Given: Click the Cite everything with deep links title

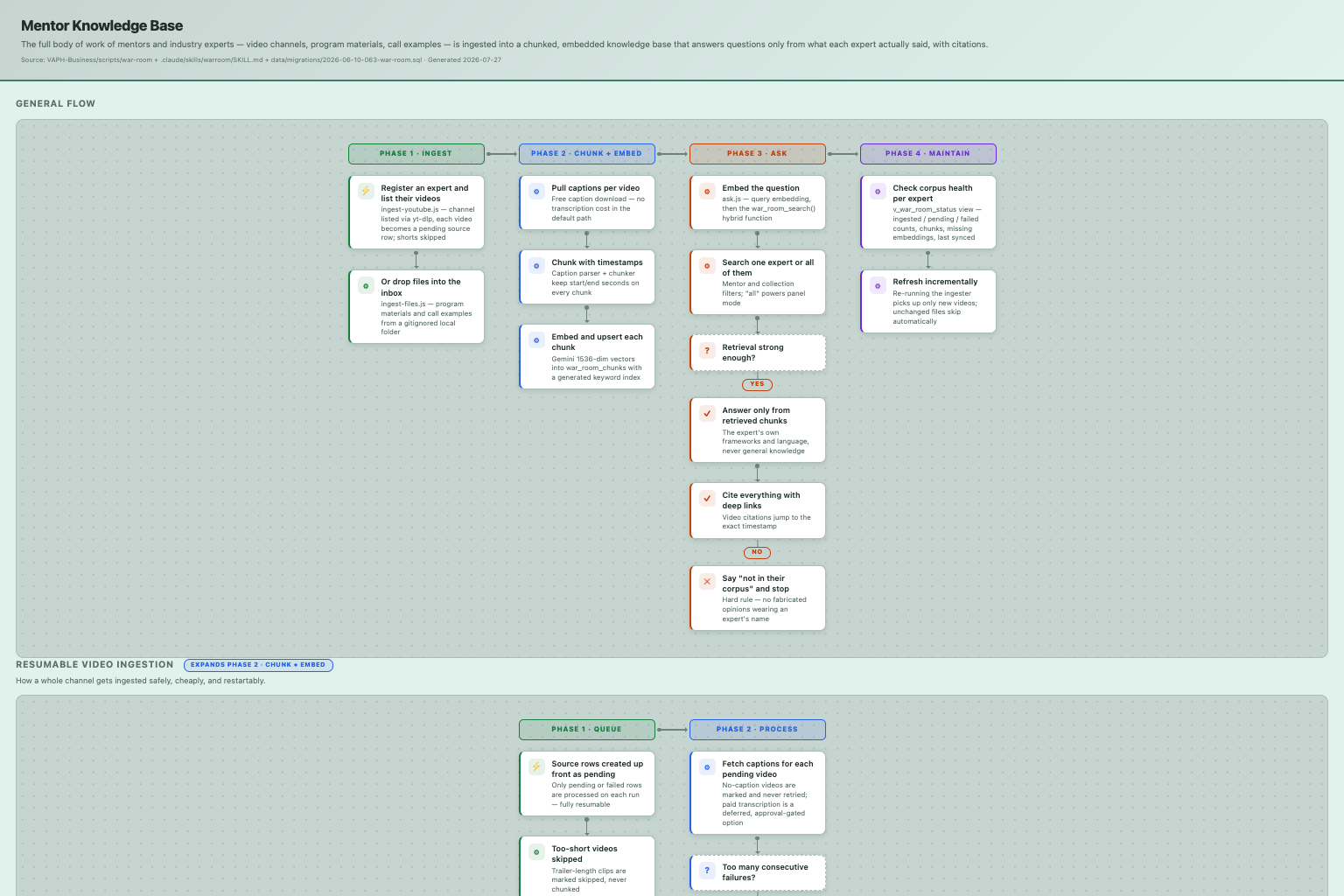Looking at the screenshot, I should coord(761,500).
